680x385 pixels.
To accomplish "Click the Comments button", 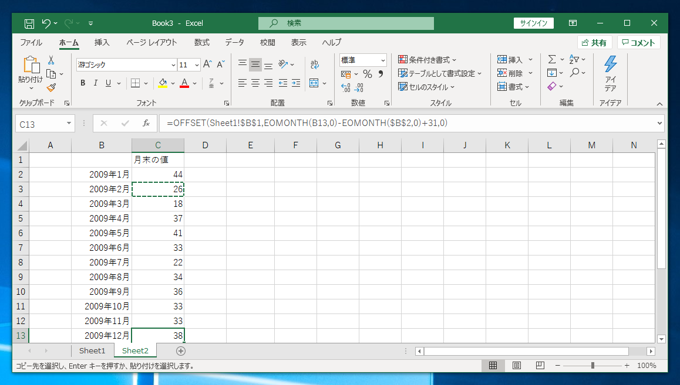I will pyautogui.click(x=638, y=42).
